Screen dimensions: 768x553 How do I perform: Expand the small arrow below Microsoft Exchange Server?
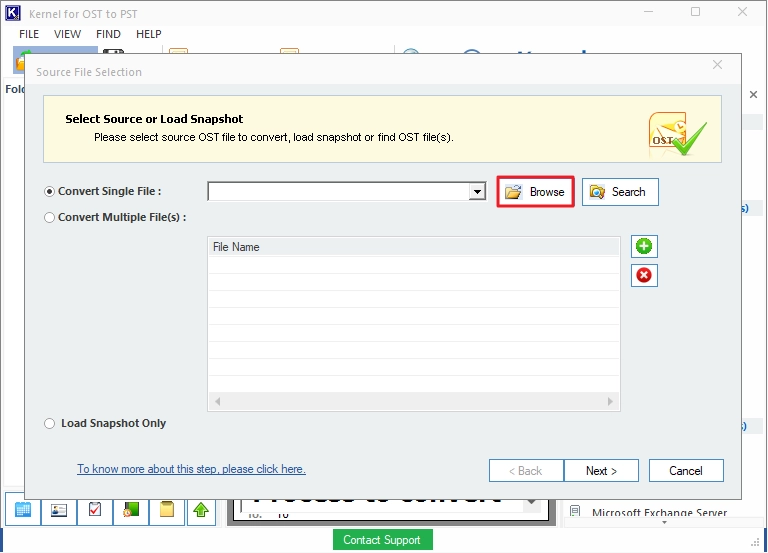tap(665, 523)
